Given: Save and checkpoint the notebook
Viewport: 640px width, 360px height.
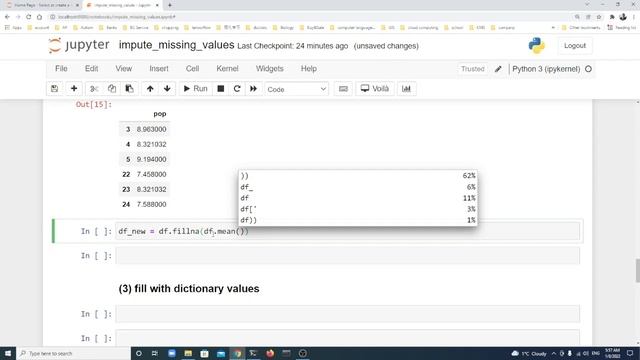Looking at the screenshot, I should [x=54, y=89].
